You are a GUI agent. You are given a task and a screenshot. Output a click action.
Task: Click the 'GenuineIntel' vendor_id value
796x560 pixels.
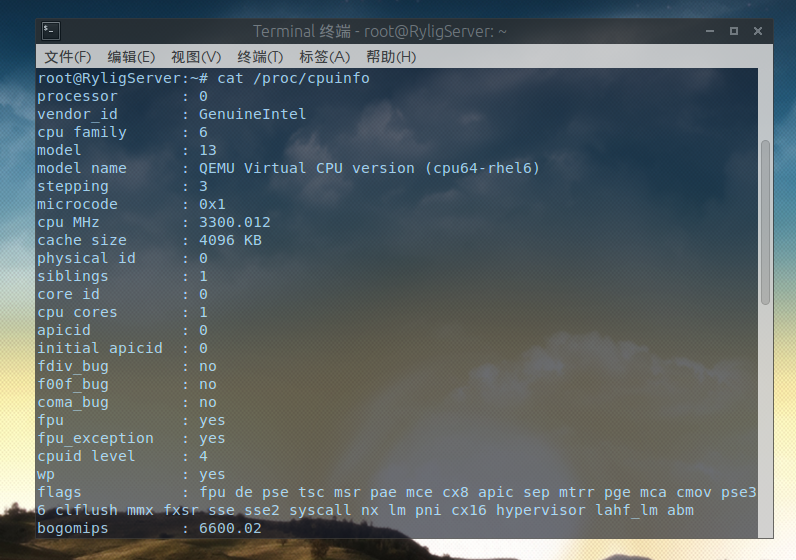(252, 114)
